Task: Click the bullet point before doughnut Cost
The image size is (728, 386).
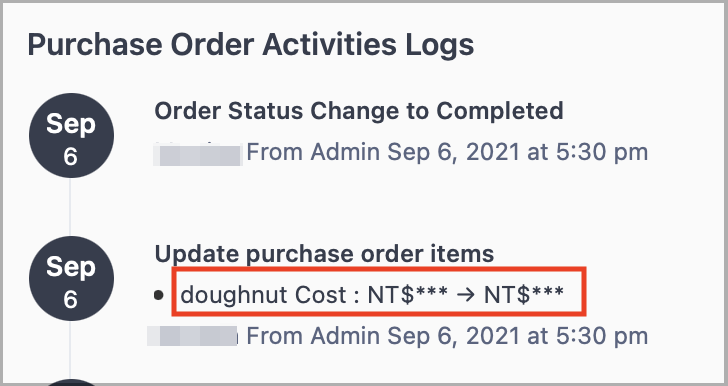Action: coord(159,295)
